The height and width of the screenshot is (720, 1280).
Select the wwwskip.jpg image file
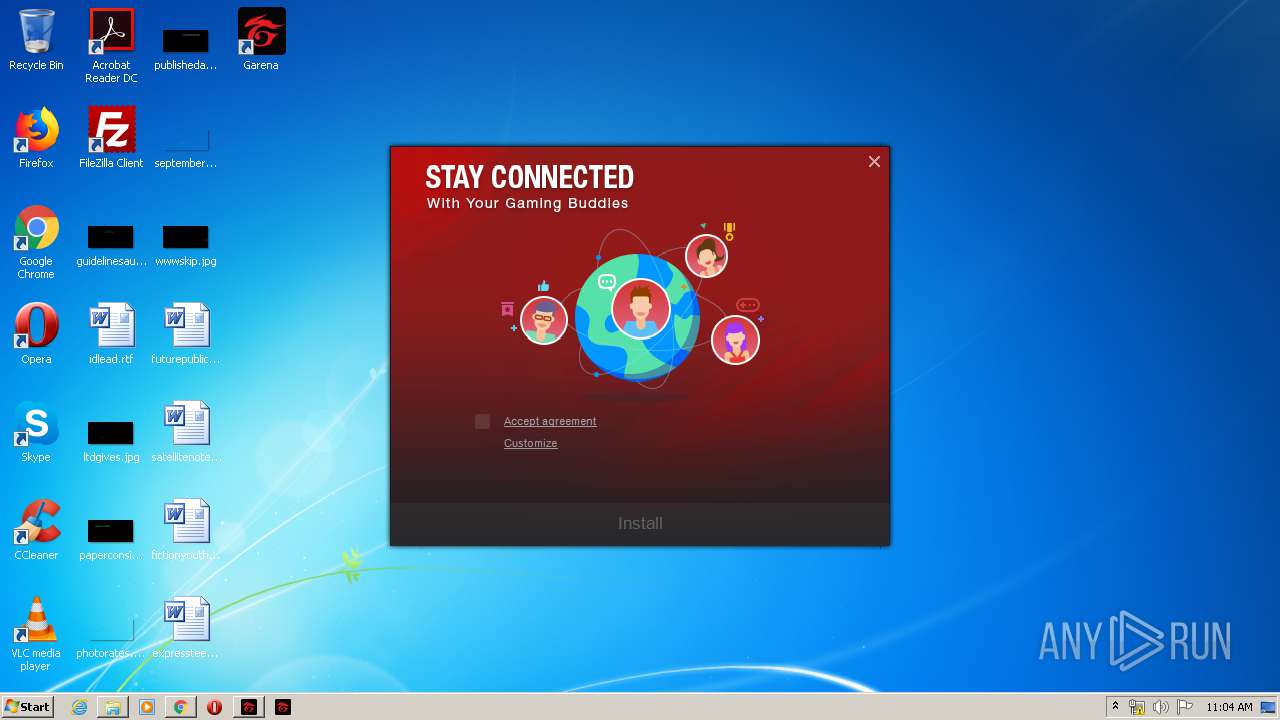coord(186,245)
